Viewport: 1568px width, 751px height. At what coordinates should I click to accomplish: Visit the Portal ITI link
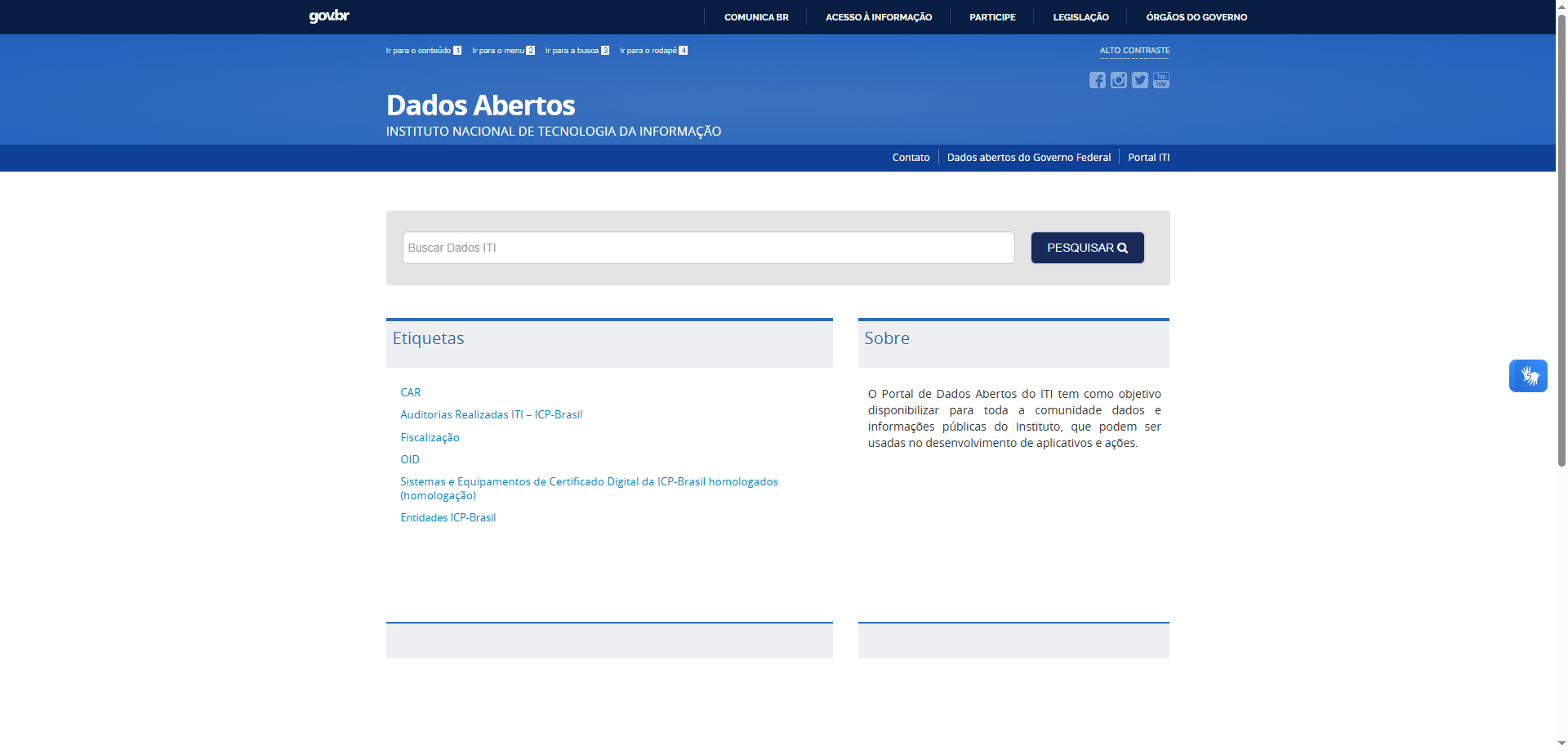tap(1148, 158)
